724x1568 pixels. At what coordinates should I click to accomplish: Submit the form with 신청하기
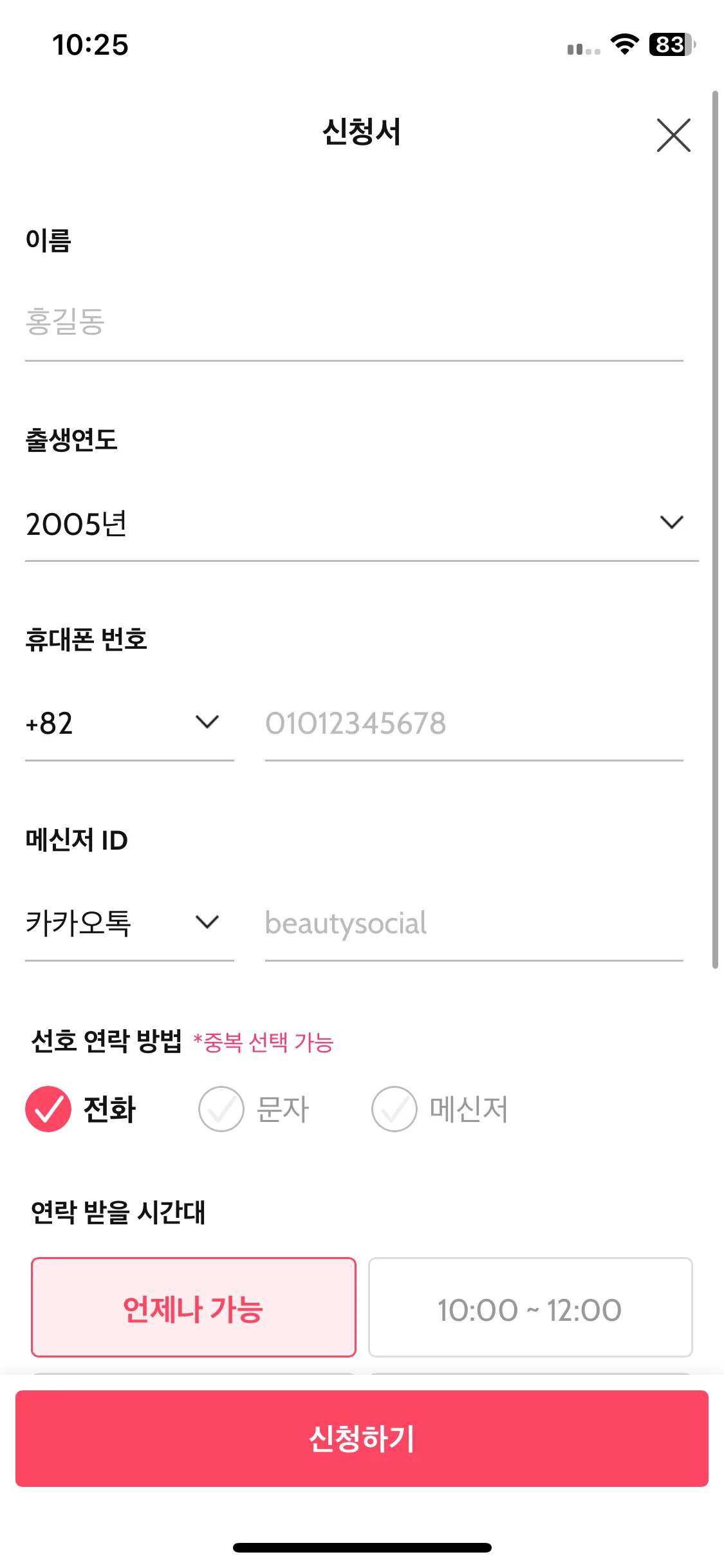362,1439
